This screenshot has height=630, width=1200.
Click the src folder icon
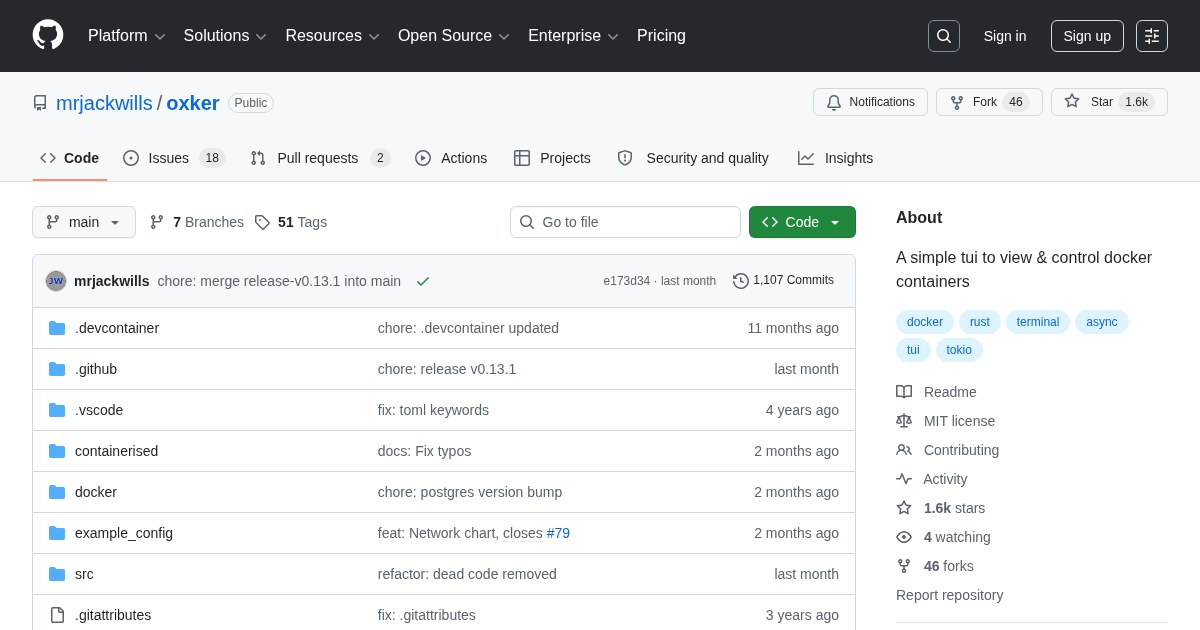(x=57, y=574)
